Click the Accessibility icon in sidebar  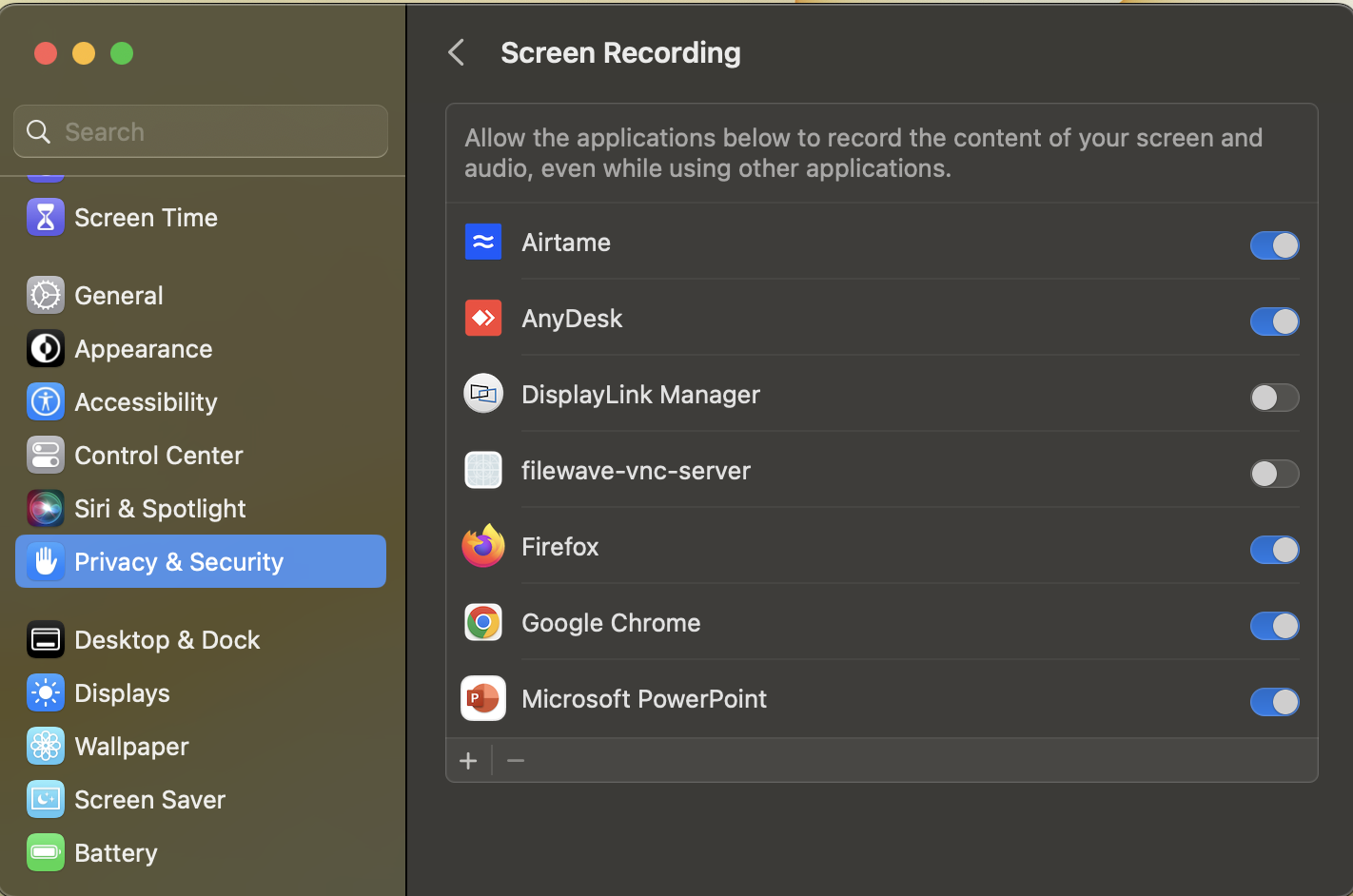(x=46, y=402)
